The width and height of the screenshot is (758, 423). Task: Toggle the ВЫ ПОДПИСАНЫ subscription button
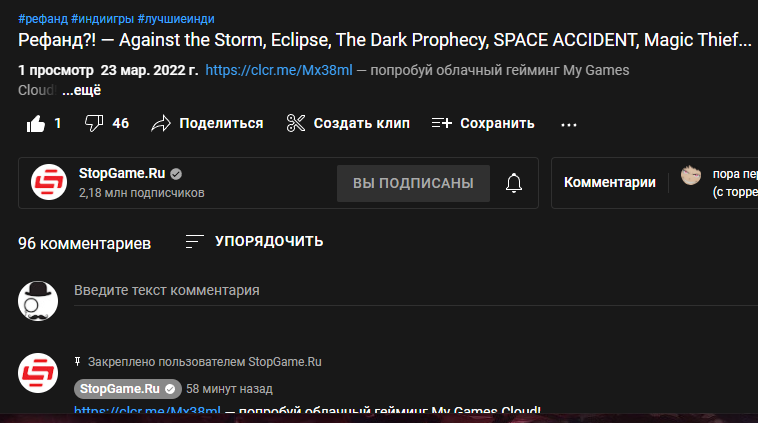(413, 183)
